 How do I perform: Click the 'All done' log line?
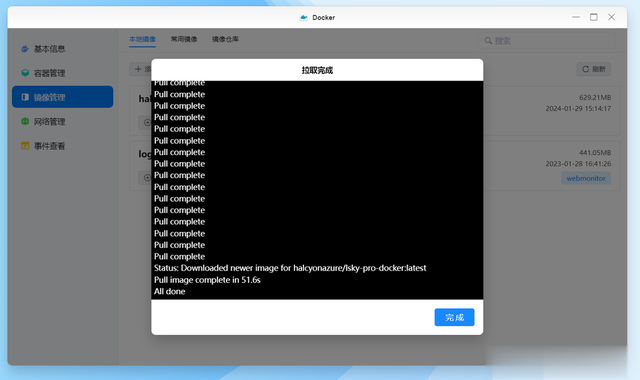click(169, 291)
